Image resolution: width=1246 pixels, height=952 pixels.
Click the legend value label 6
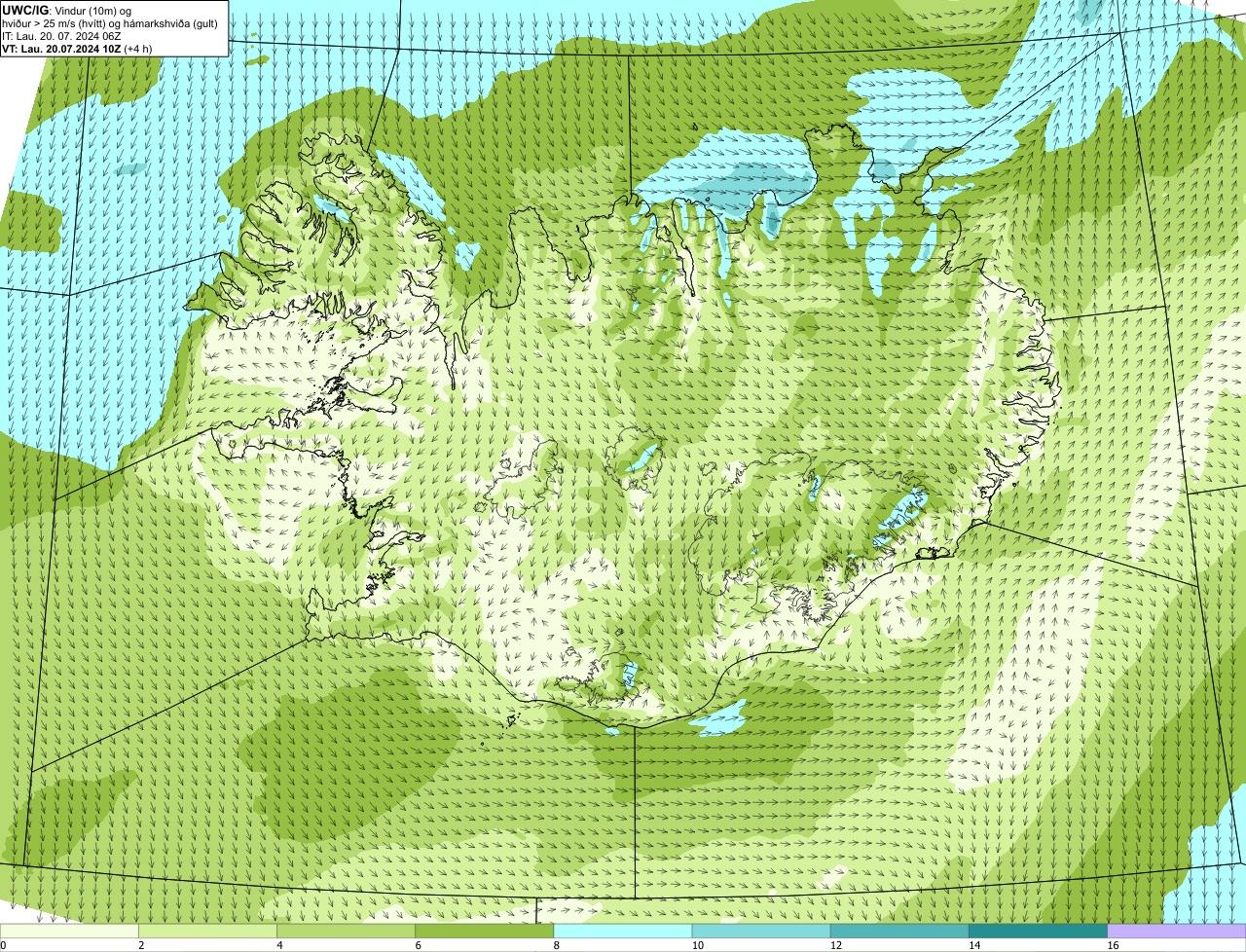point(418,945)
